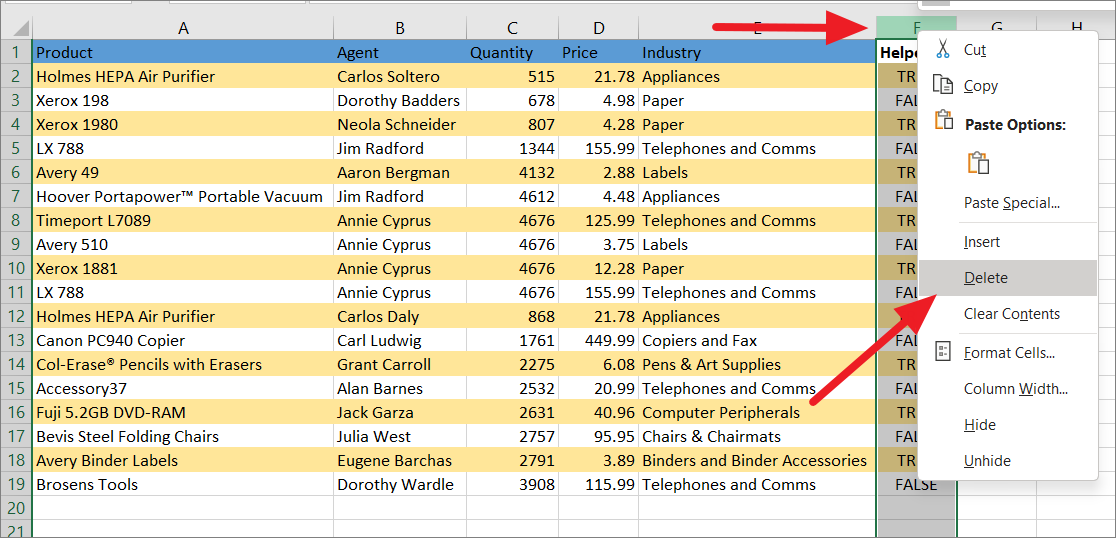Viewport: 1116px width, 538px height.
Task: Click the Col-Erase Pencils with Erasers cell
Action: pyautogui.click(x=183, y=365)
